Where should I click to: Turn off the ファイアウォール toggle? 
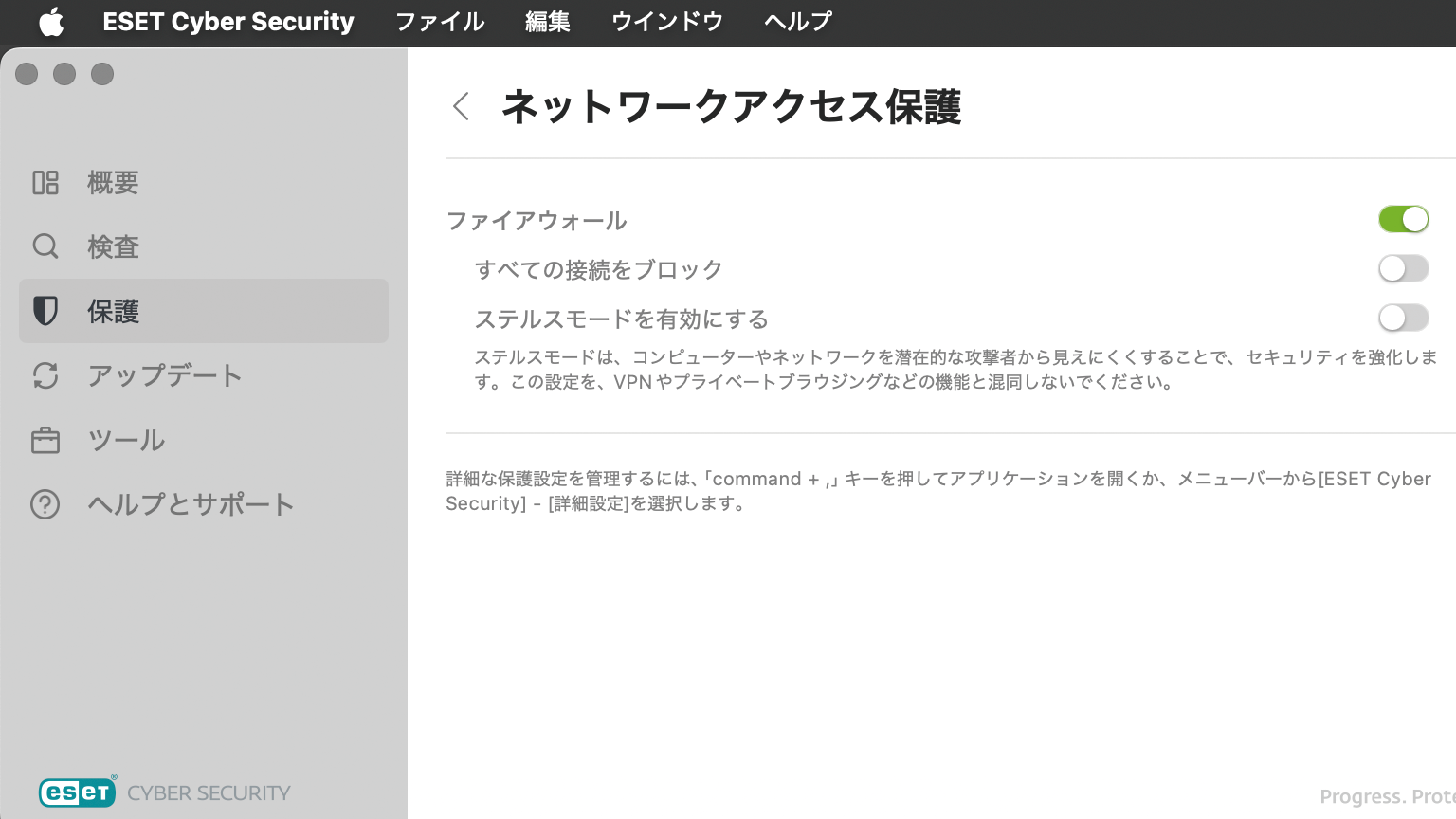point(1404,219)
